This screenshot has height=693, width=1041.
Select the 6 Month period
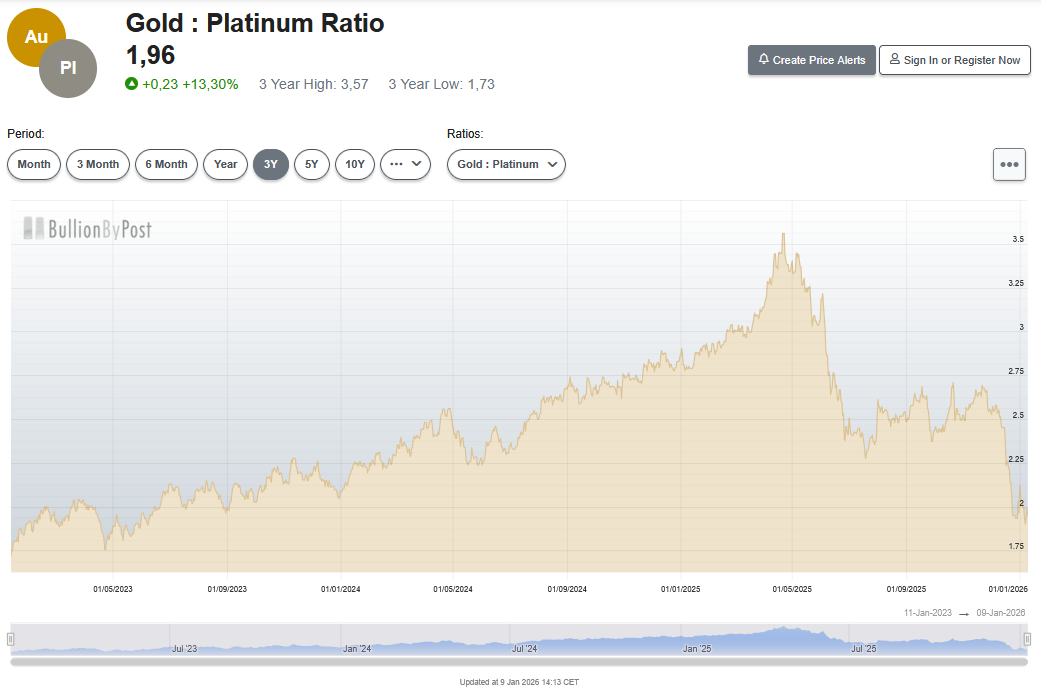(x=166, y=164)
